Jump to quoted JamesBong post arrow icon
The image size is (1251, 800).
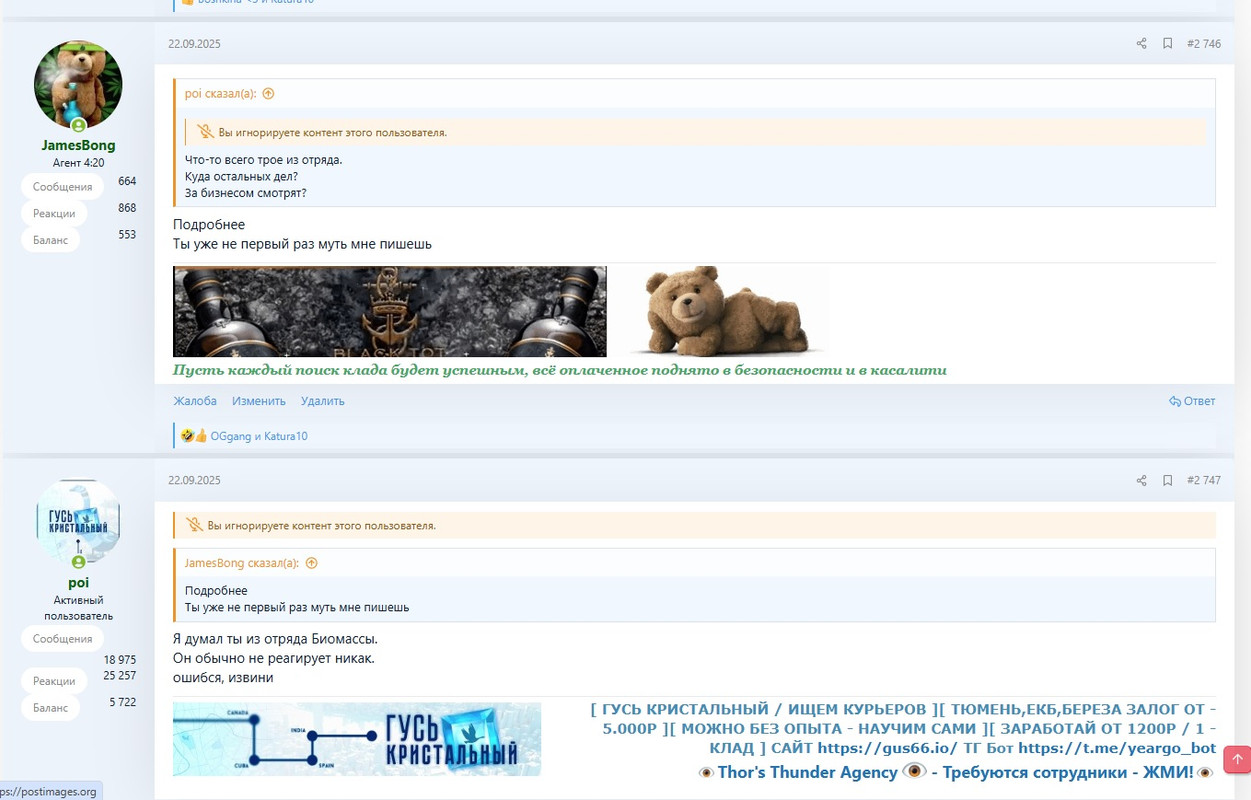[x=311, y=563]
